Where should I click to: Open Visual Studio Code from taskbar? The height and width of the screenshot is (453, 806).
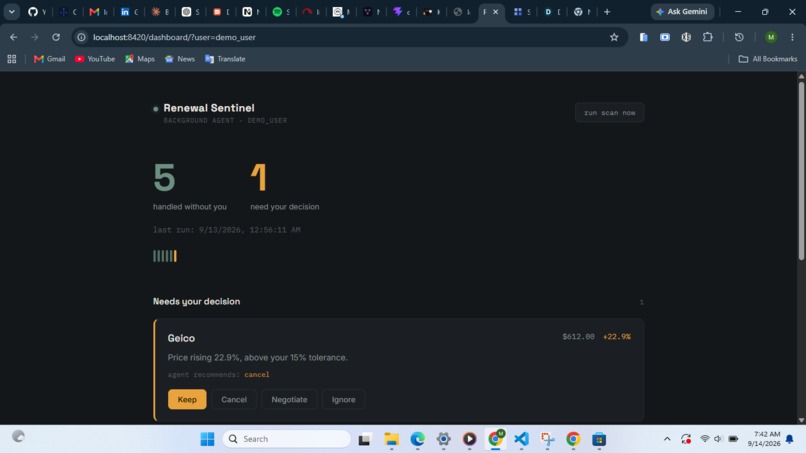coord(521,439)
